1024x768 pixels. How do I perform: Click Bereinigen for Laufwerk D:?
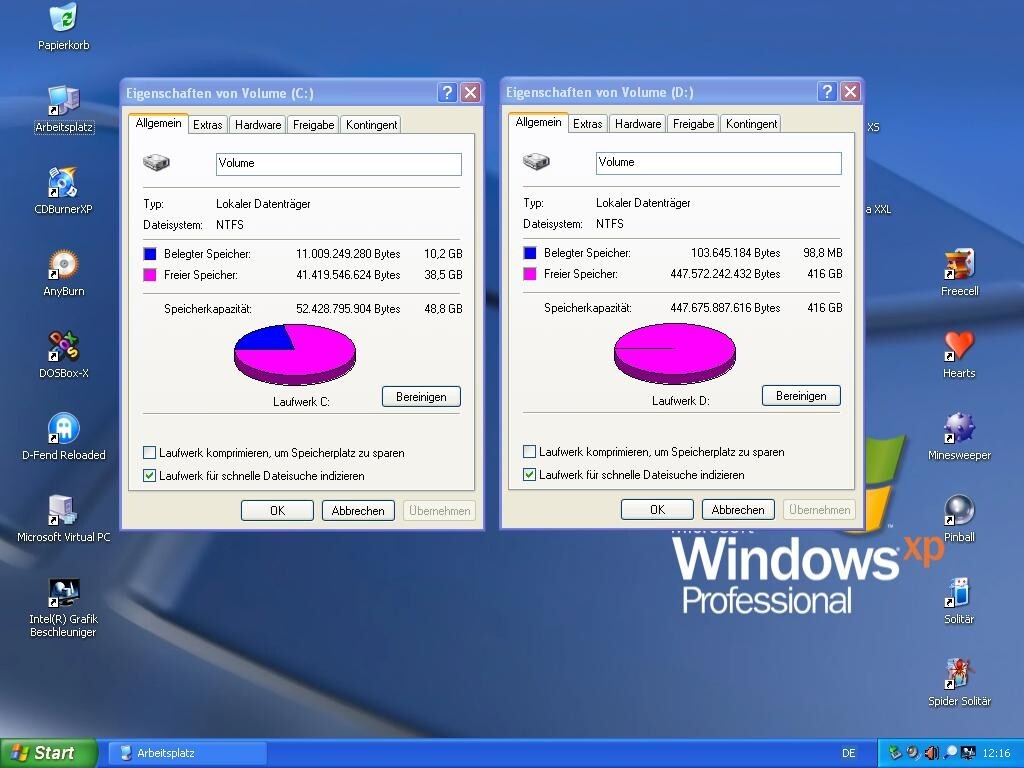pos(801,396)
